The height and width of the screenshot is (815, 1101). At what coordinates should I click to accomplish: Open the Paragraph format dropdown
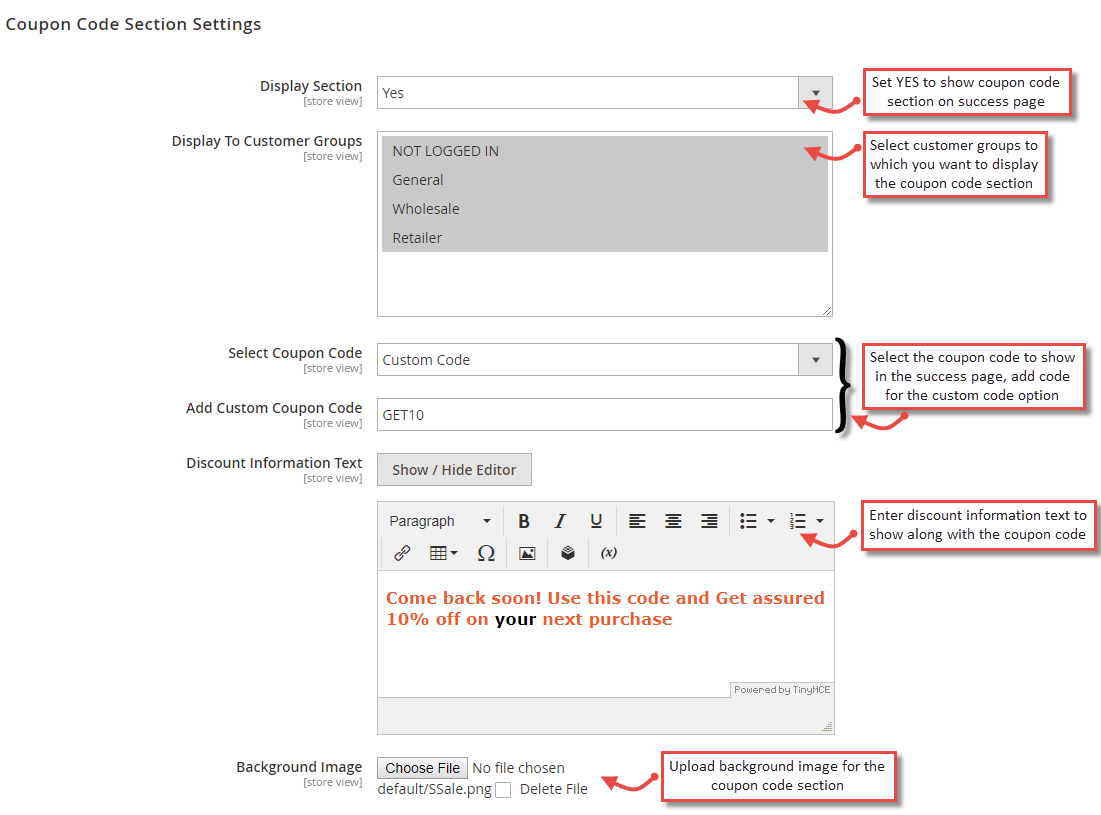(x=440, y=521)
